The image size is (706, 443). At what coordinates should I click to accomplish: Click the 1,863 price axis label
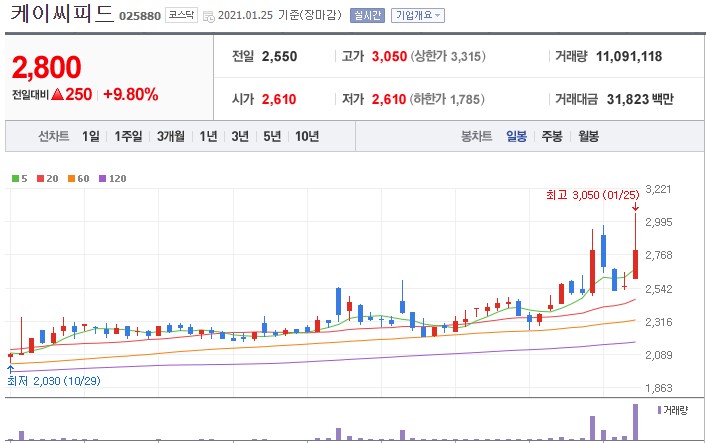(658, 388)
